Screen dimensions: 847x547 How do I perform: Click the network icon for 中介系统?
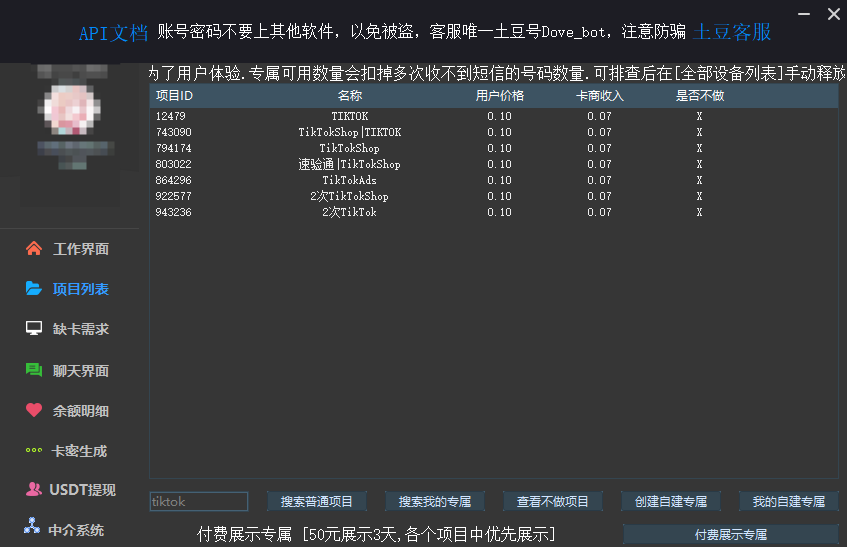pos(32,525)
